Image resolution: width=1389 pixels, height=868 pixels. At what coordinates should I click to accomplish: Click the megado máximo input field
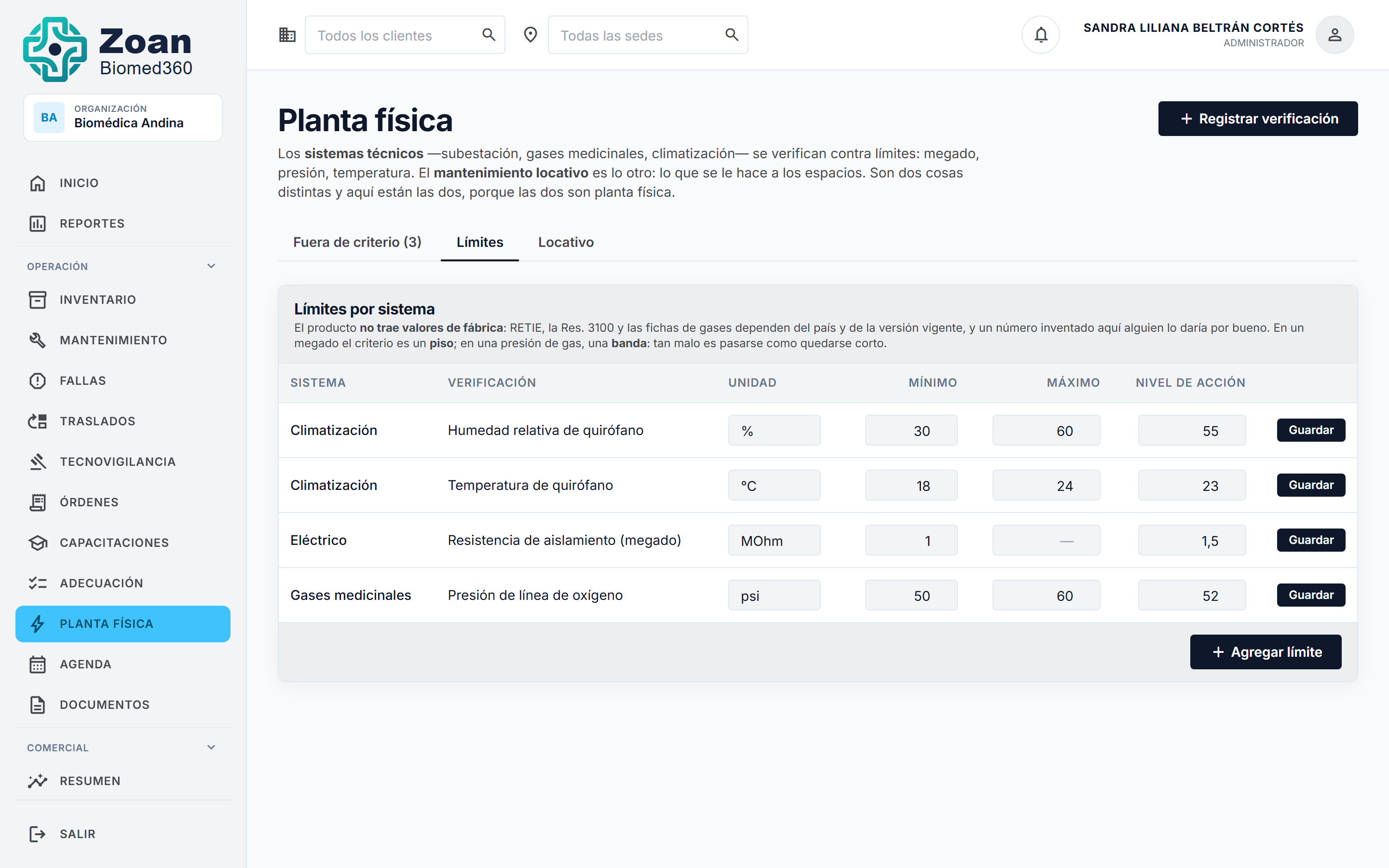(x=1046, y=540)
